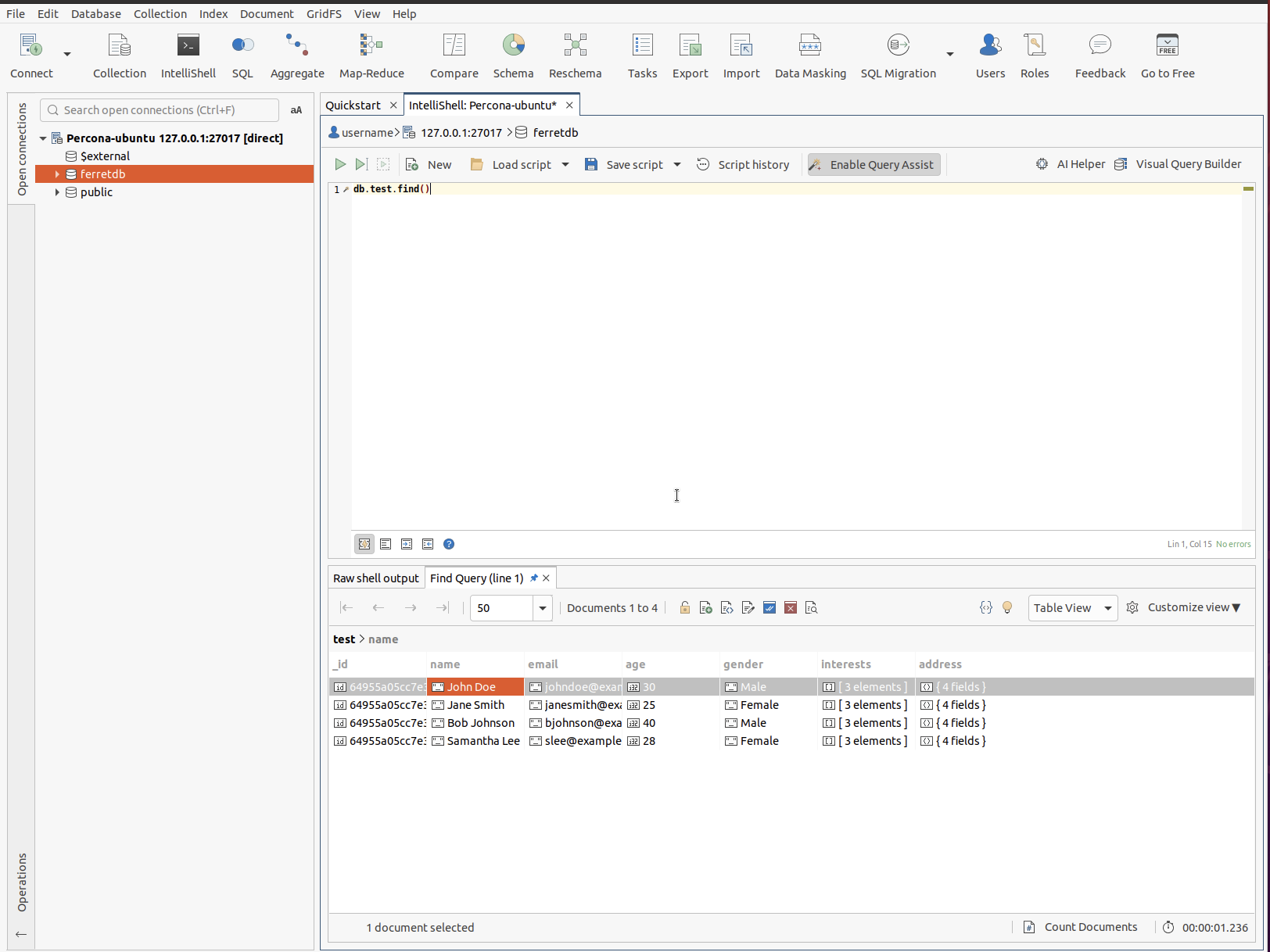Image resolution: width=1270 pixels, height=952 pixels.
Task: Open the Schema analyzer
Action: tap(513, 55)
